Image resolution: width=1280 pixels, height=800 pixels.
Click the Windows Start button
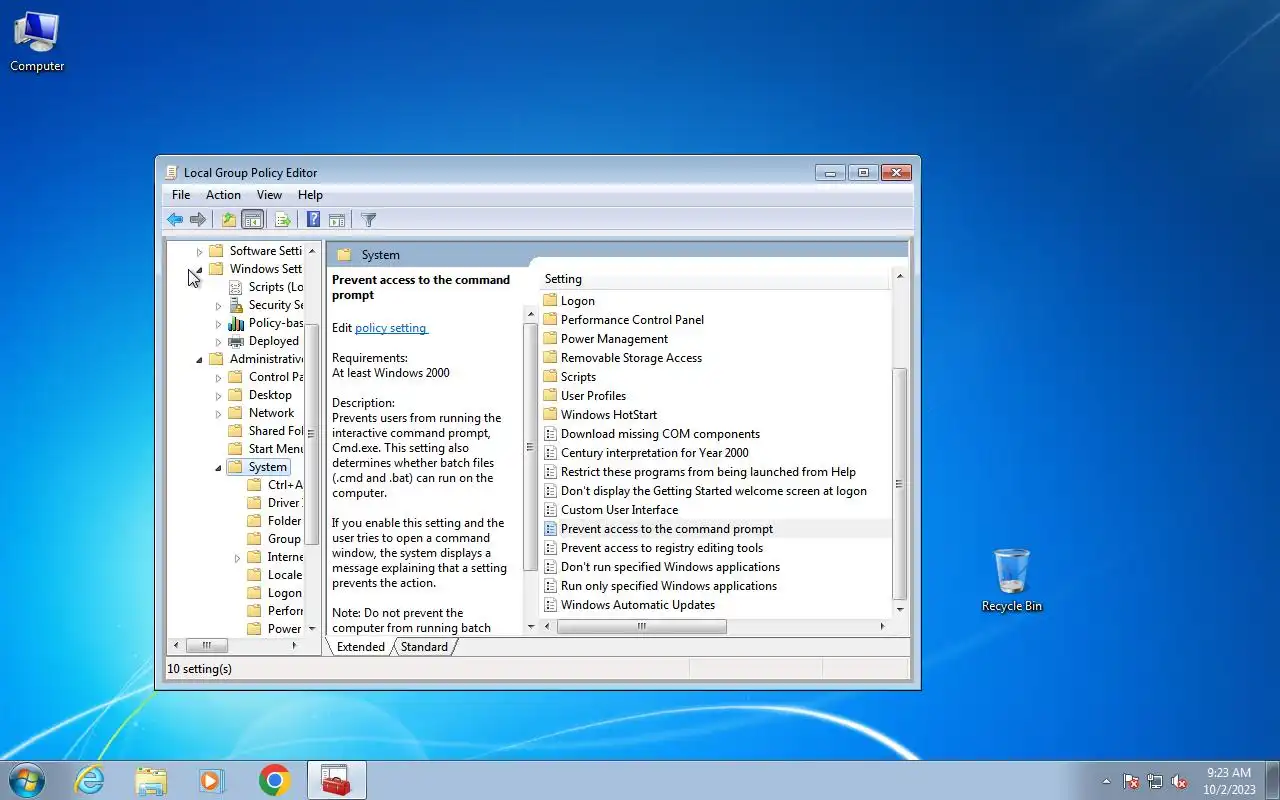[x=27, y=780]
